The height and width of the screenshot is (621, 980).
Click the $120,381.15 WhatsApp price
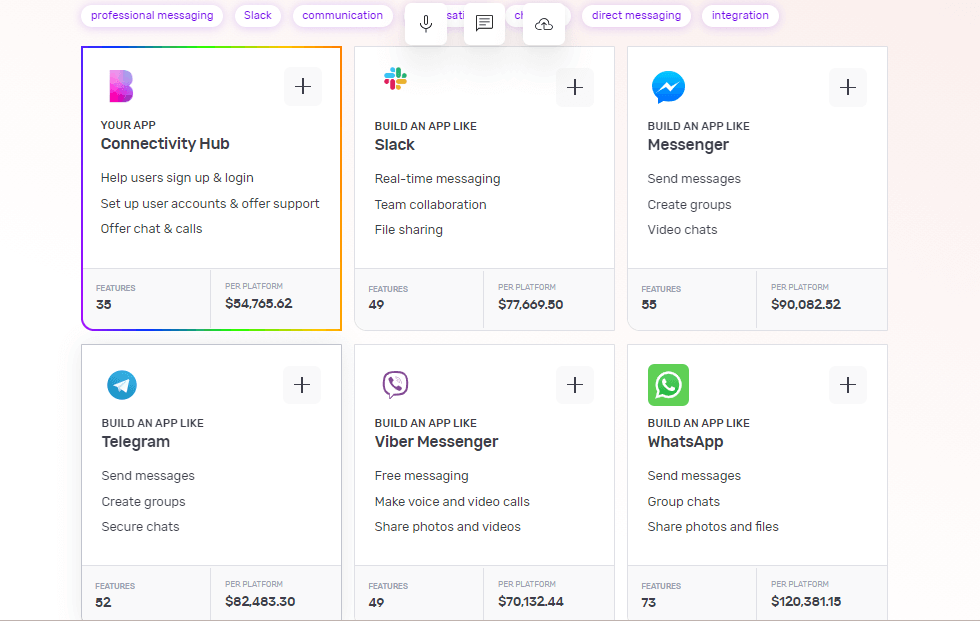pyautogui.click(x=806, y=602)
